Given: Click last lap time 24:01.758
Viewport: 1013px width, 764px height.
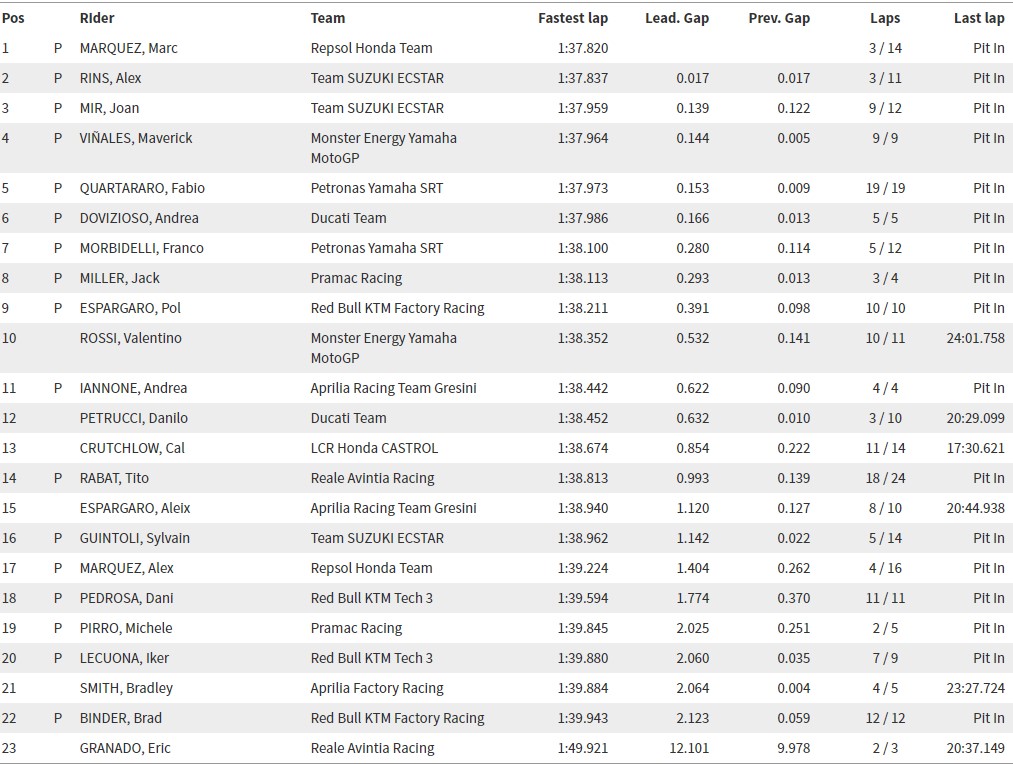Looking at the screenshot, I should tap(976, 338).
